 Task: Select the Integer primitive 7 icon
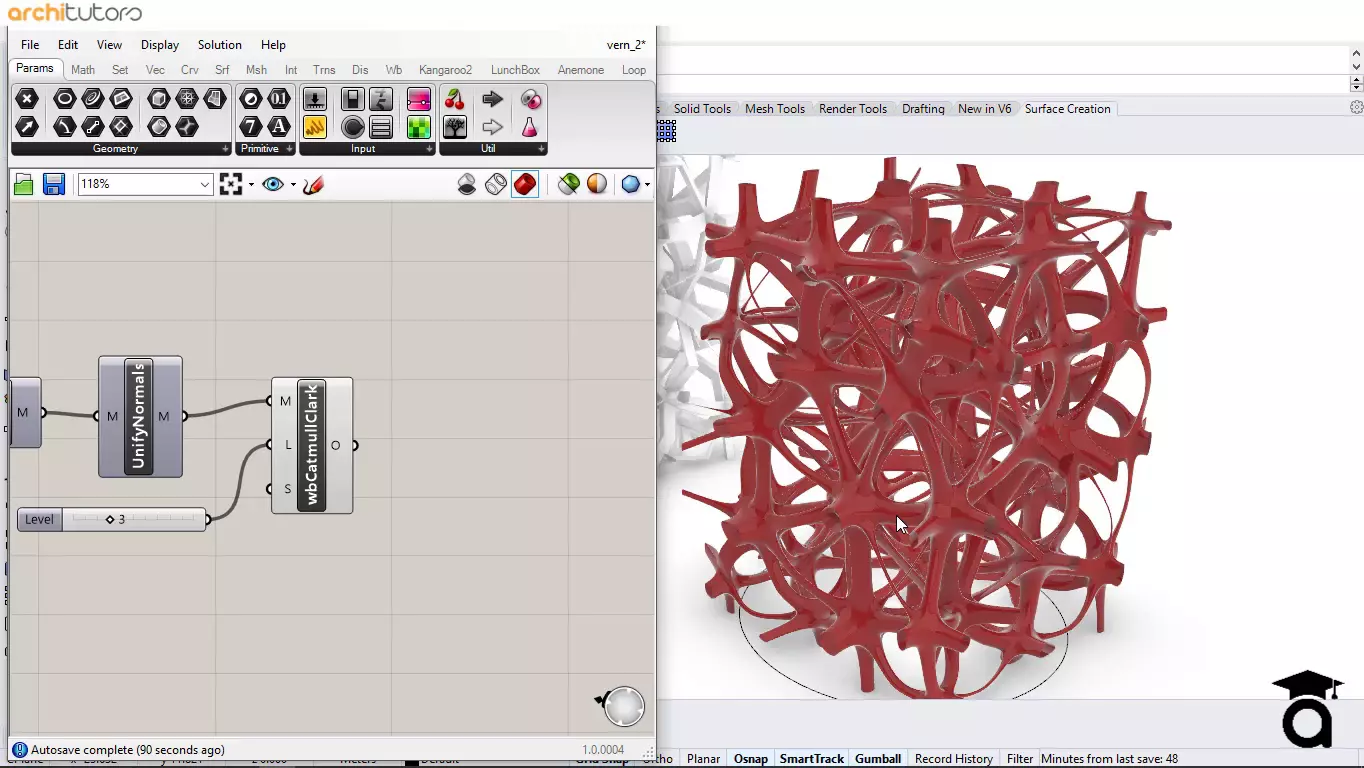pos(251,127)
